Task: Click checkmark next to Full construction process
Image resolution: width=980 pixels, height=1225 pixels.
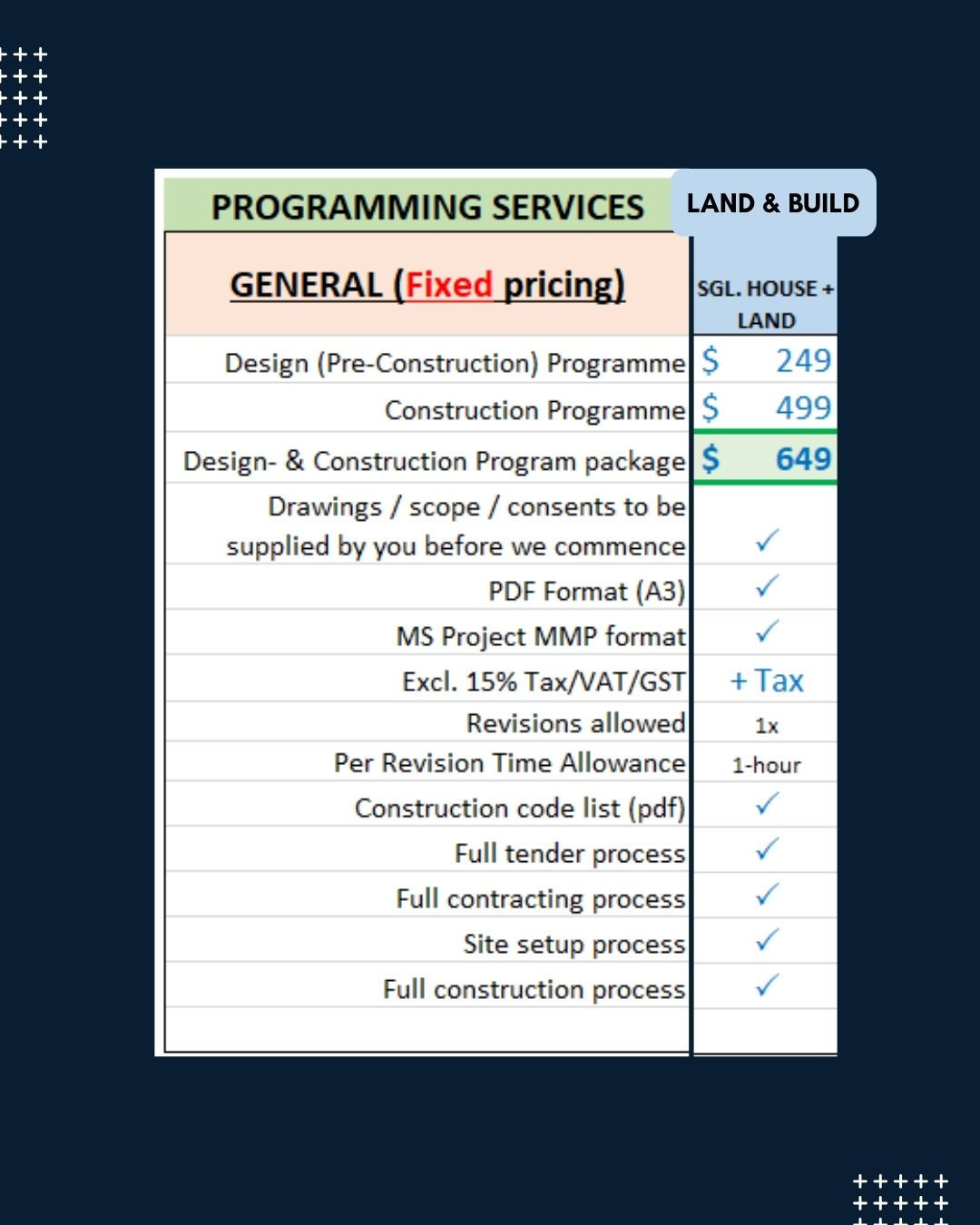Action: (767, 985)
